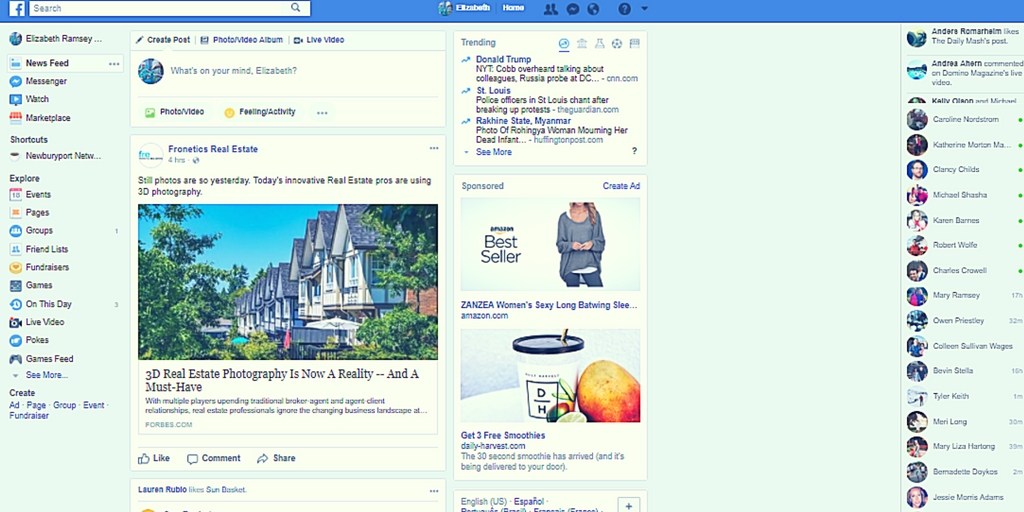Click the Games Feed controller icon
This screenshot has height=512, width=1024.
click(x=16, y=359)
